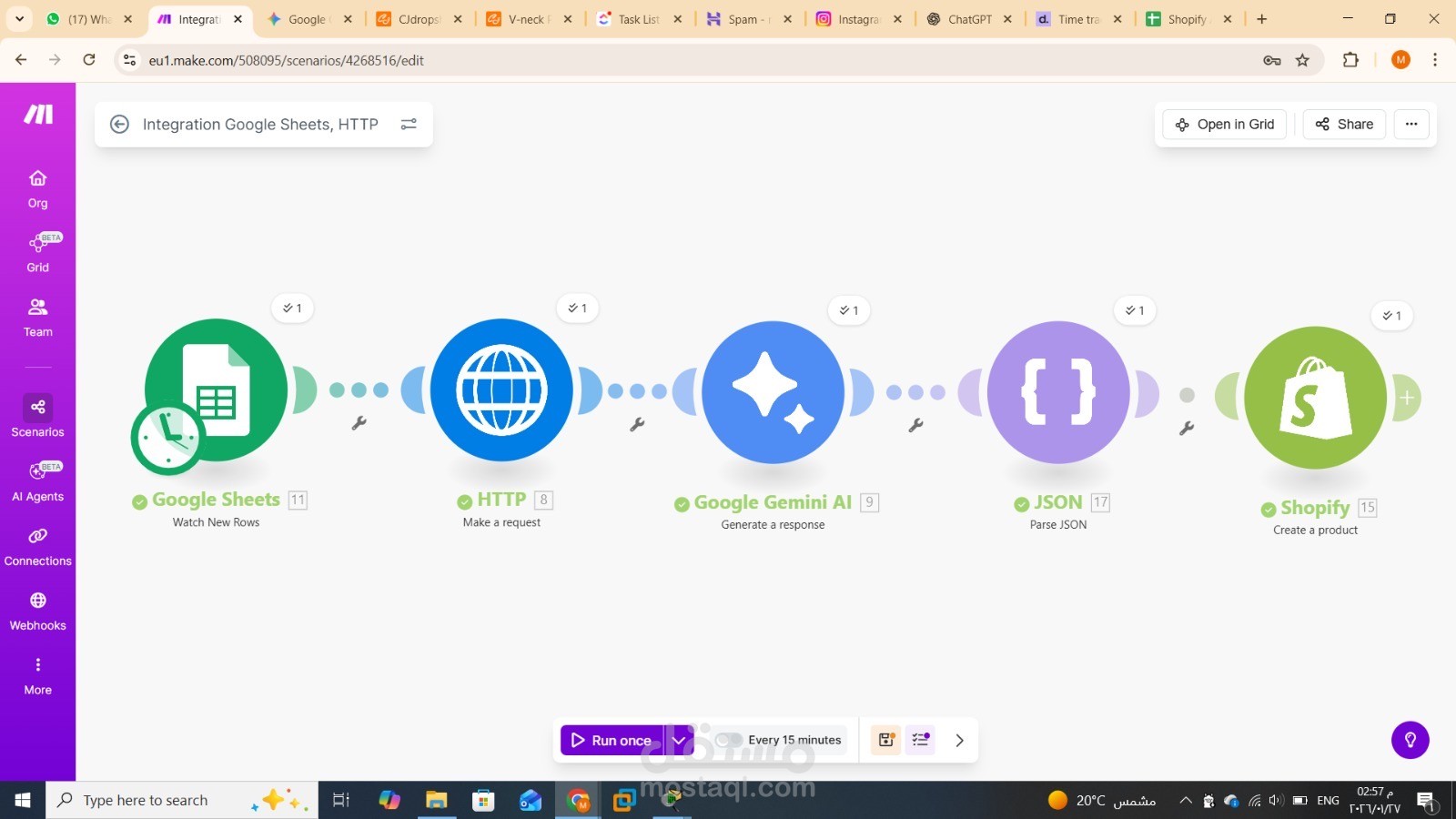Switch to the Instagram browser tab
The image size is (1456, 819).
(x=858, y=19)
